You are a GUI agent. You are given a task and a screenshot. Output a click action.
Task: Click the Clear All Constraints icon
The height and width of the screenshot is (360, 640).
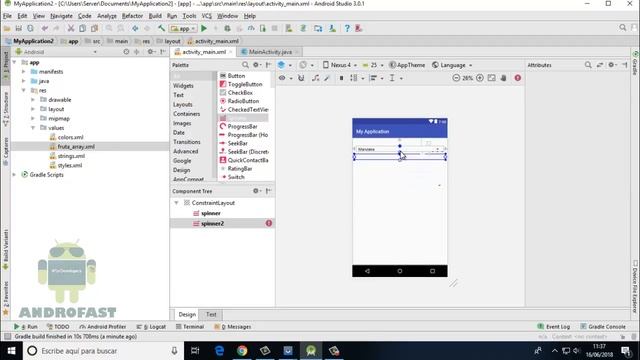(x=316, y=78)
